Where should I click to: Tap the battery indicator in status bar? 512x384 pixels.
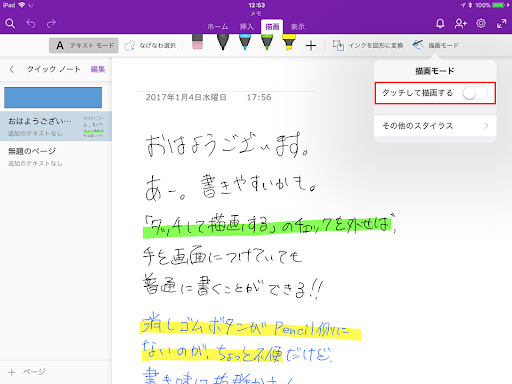(x=499, y=5)
